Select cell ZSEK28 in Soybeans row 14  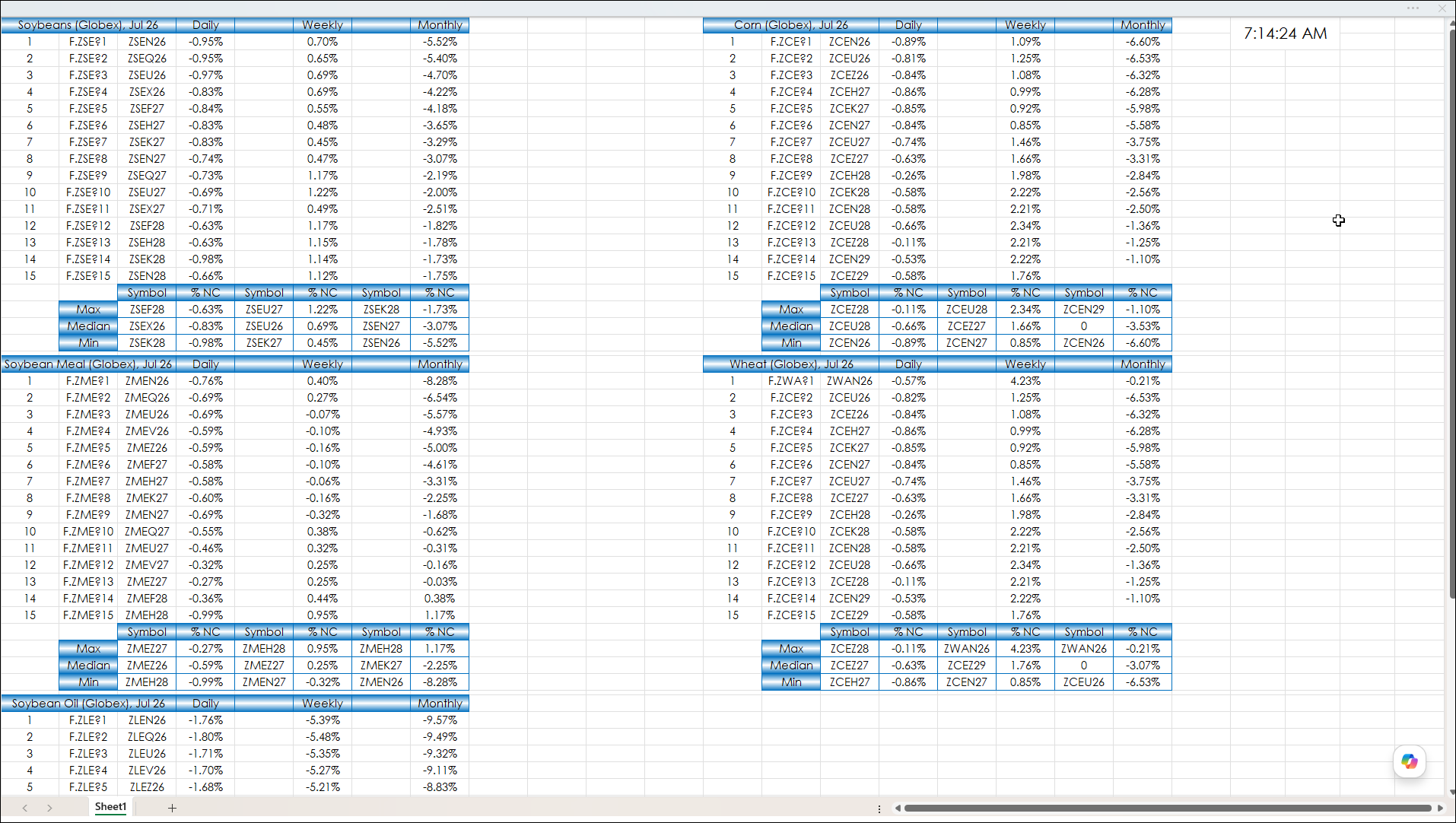click(147, 259)
